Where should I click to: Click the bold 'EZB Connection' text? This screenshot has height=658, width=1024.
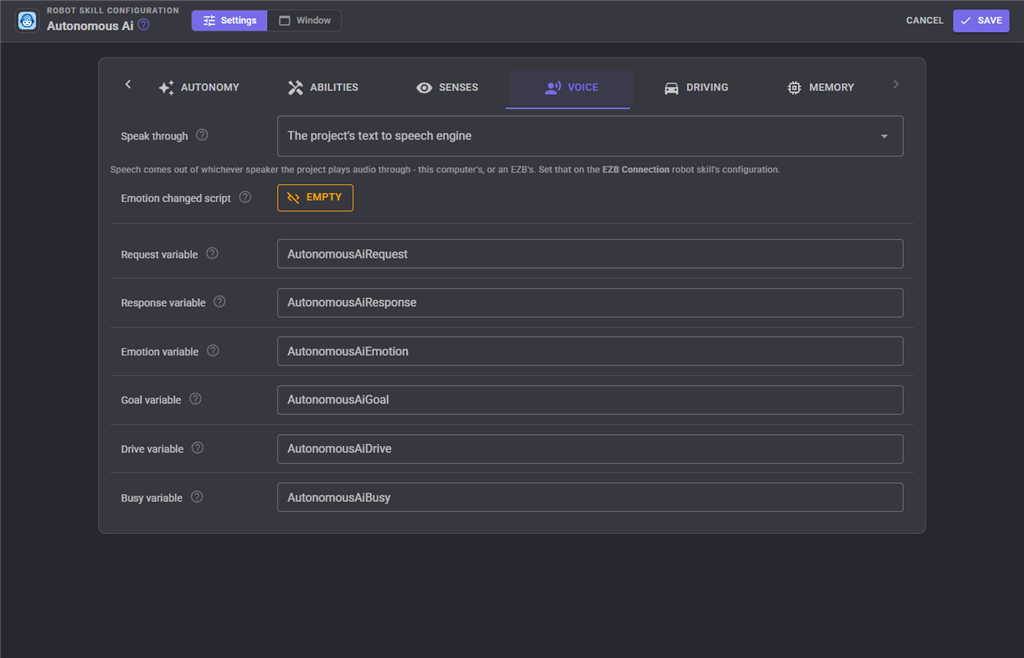tap(635, 170)
